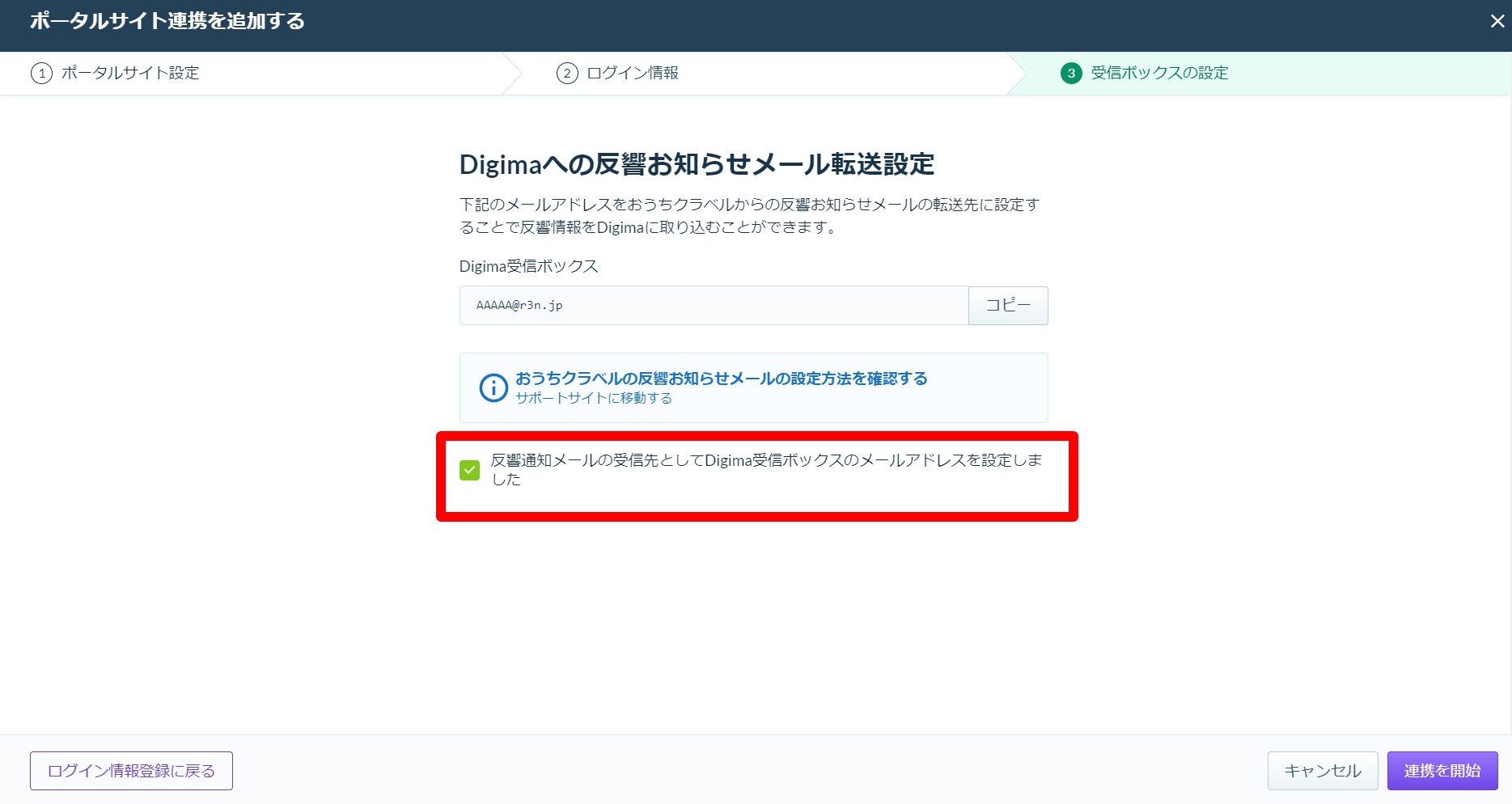Viewport: 1512px width, 804px height.
Task: Select step 3 受信ボックスの設定
Action: [x=1144, y=73]
